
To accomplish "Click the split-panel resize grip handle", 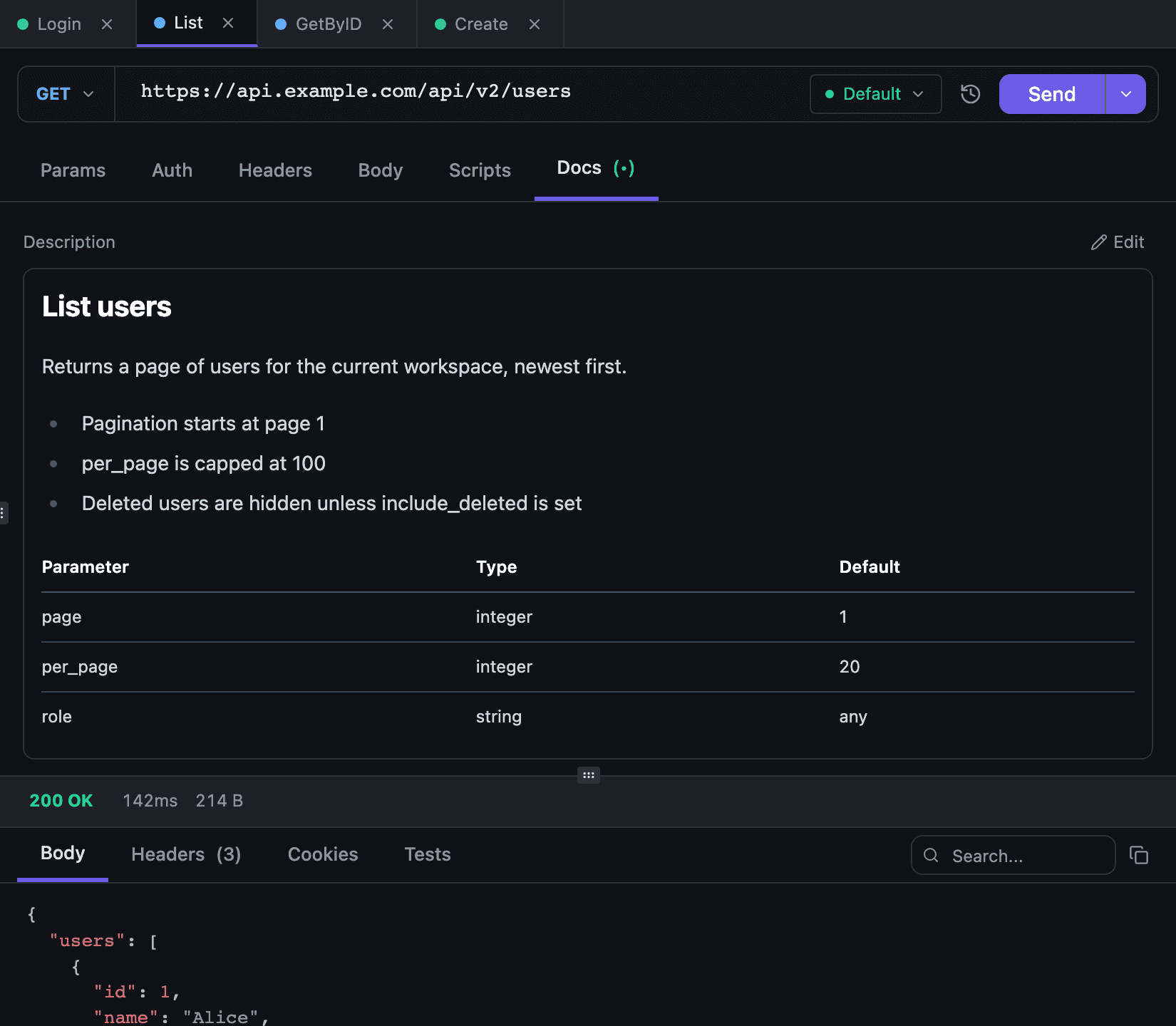I will coord(589,775).
